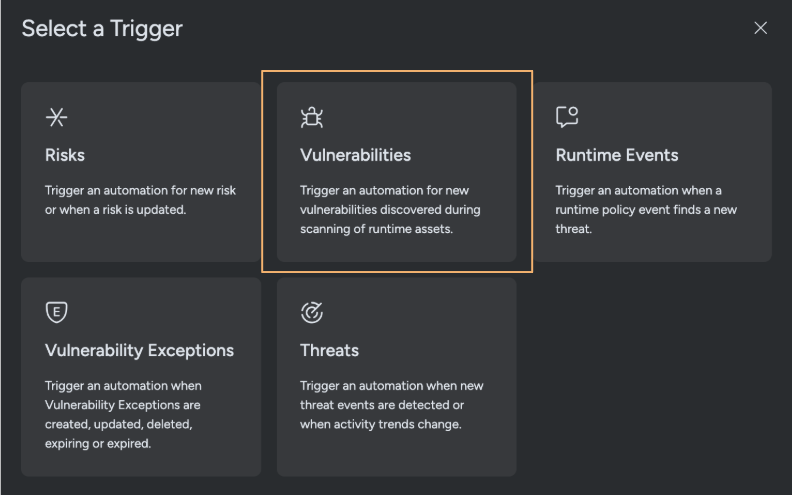Click the 'Select a Trigger' heading
The width and height of the screenshot is (792, 495).
point(102,28)
